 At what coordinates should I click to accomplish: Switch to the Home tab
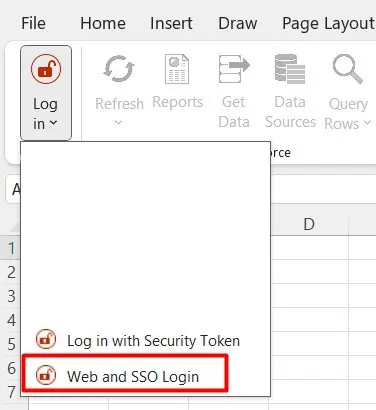click(103, 23)
